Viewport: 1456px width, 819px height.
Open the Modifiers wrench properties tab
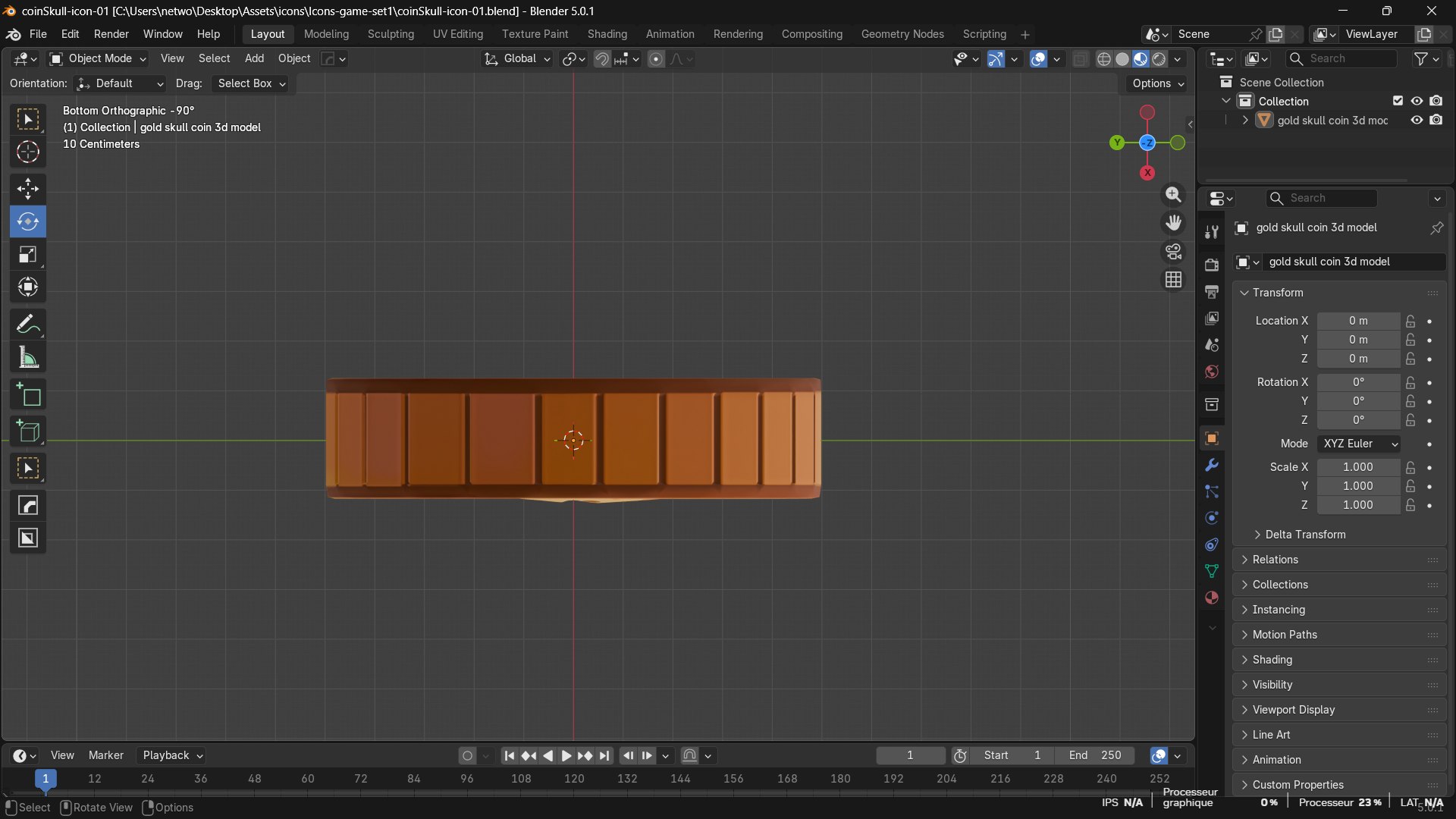[x=1212, y=465]
